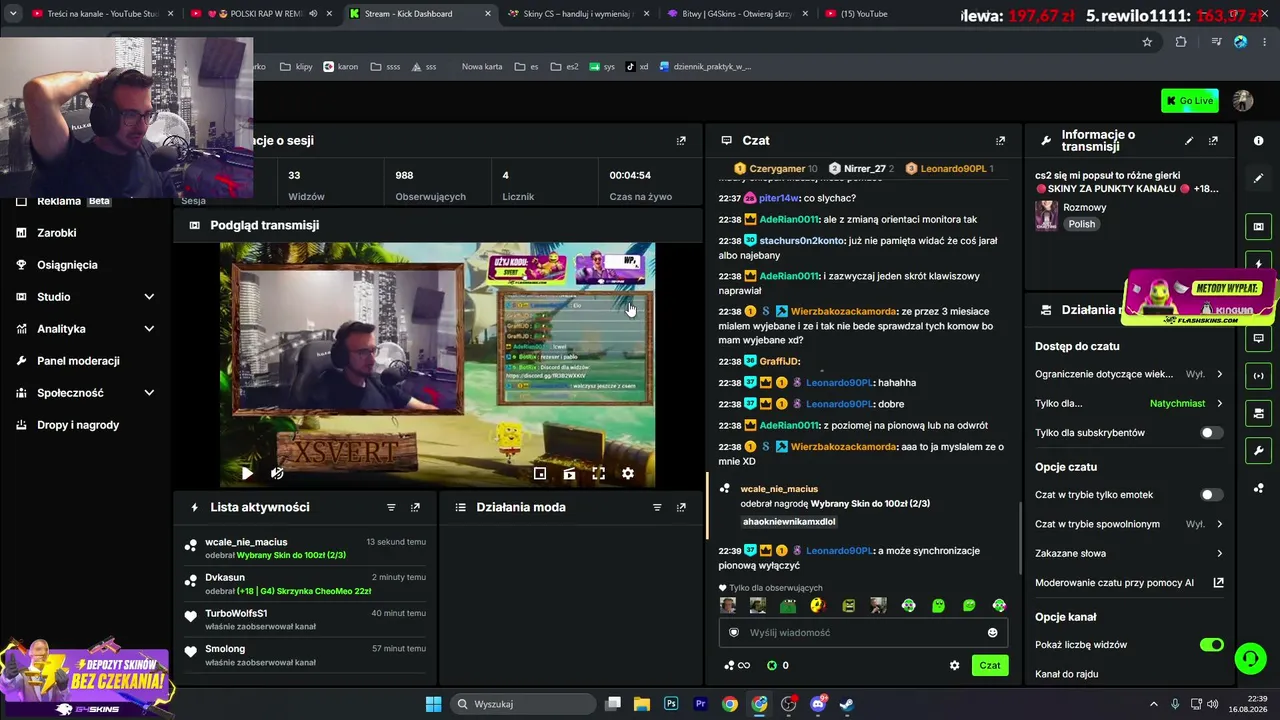Viewport: 1280px width, 720px height.
Task: Open Zakazane słowa settings
Action: [1129, 553]
